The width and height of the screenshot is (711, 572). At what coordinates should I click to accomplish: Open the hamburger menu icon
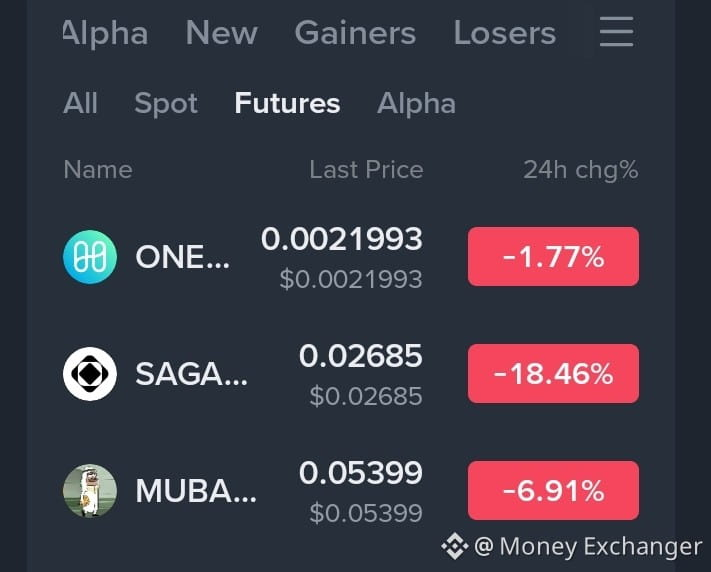coord(616,31)
